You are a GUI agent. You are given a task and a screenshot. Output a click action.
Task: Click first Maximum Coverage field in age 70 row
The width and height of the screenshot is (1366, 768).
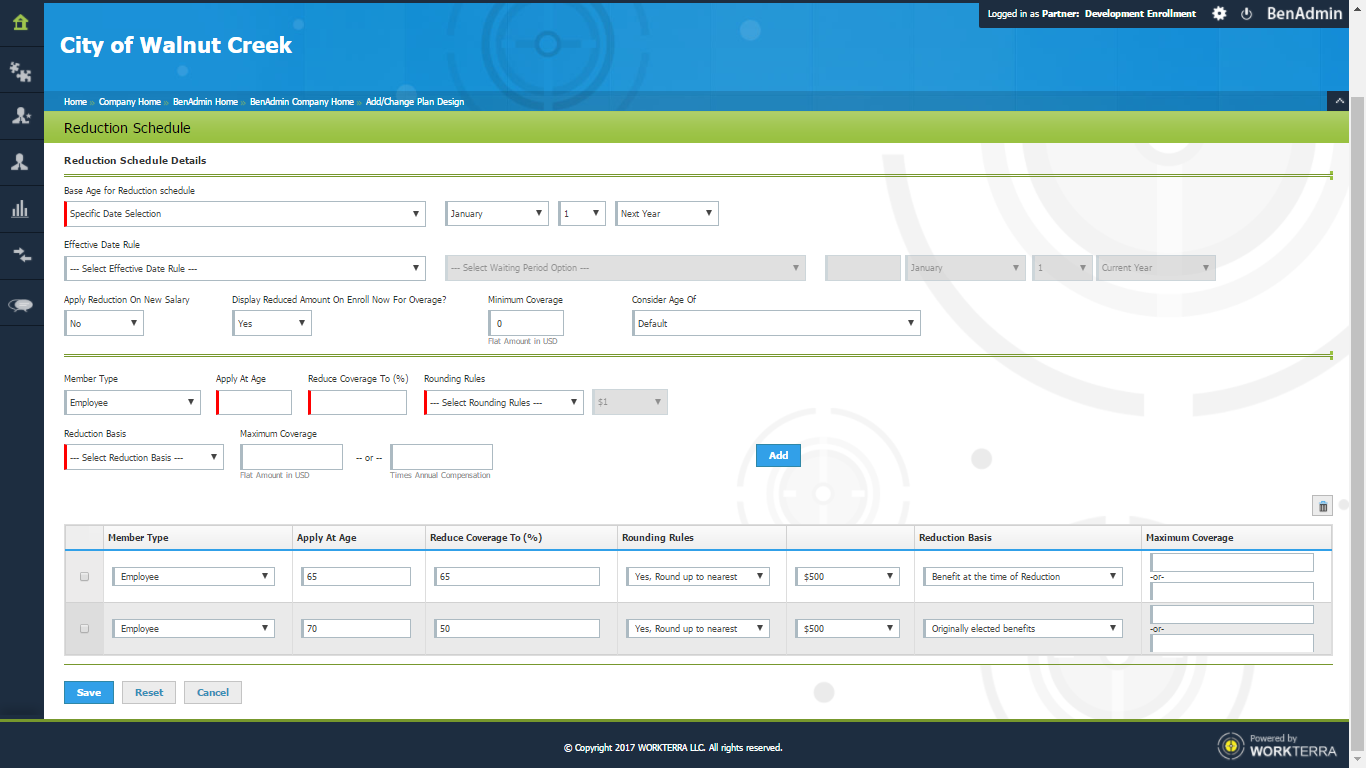pyautogui.click(x=1232, y=614)
